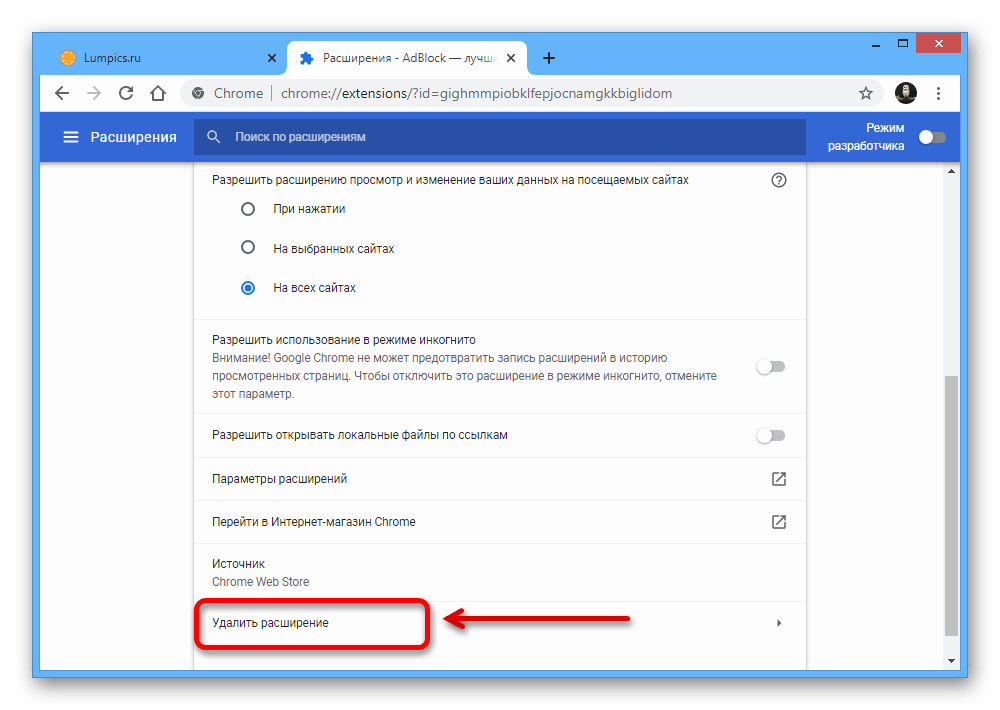Click the Lumpics.ru tab favicon

(68, 58)
